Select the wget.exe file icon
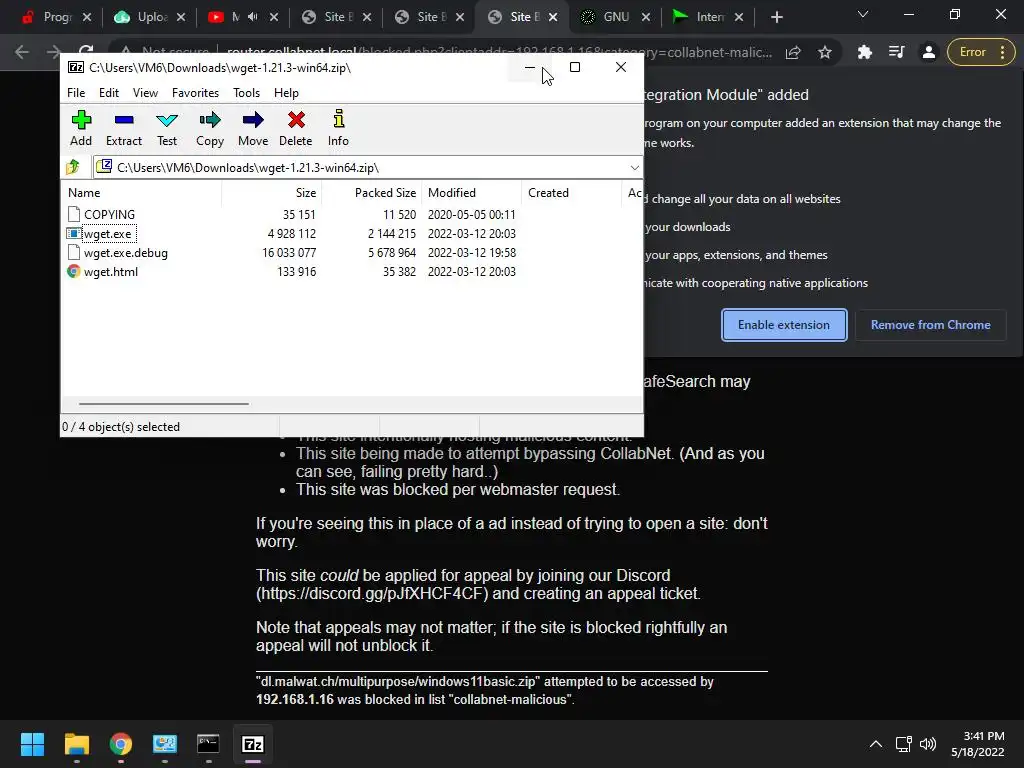 pos(74,233)
